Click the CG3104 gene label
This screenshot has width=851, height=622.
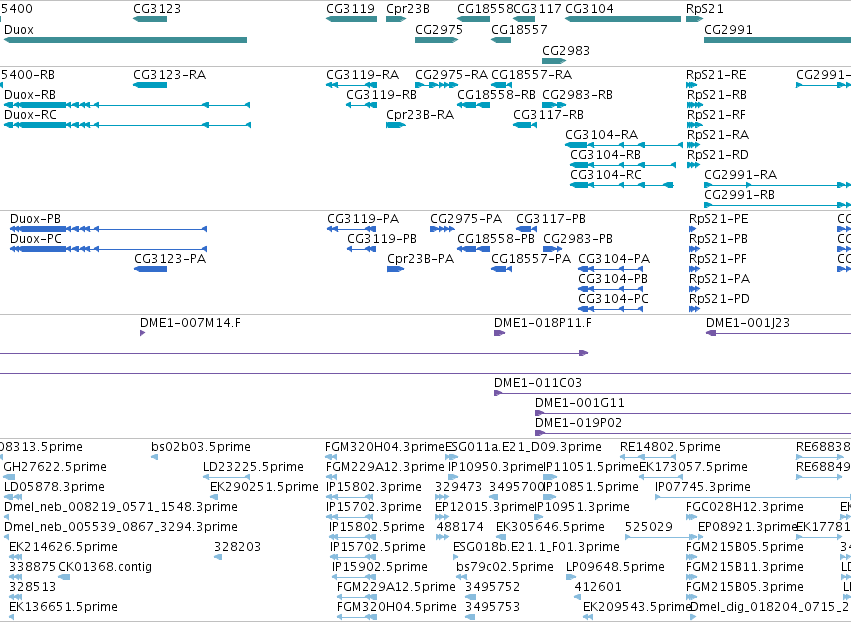tap(589, 9)
